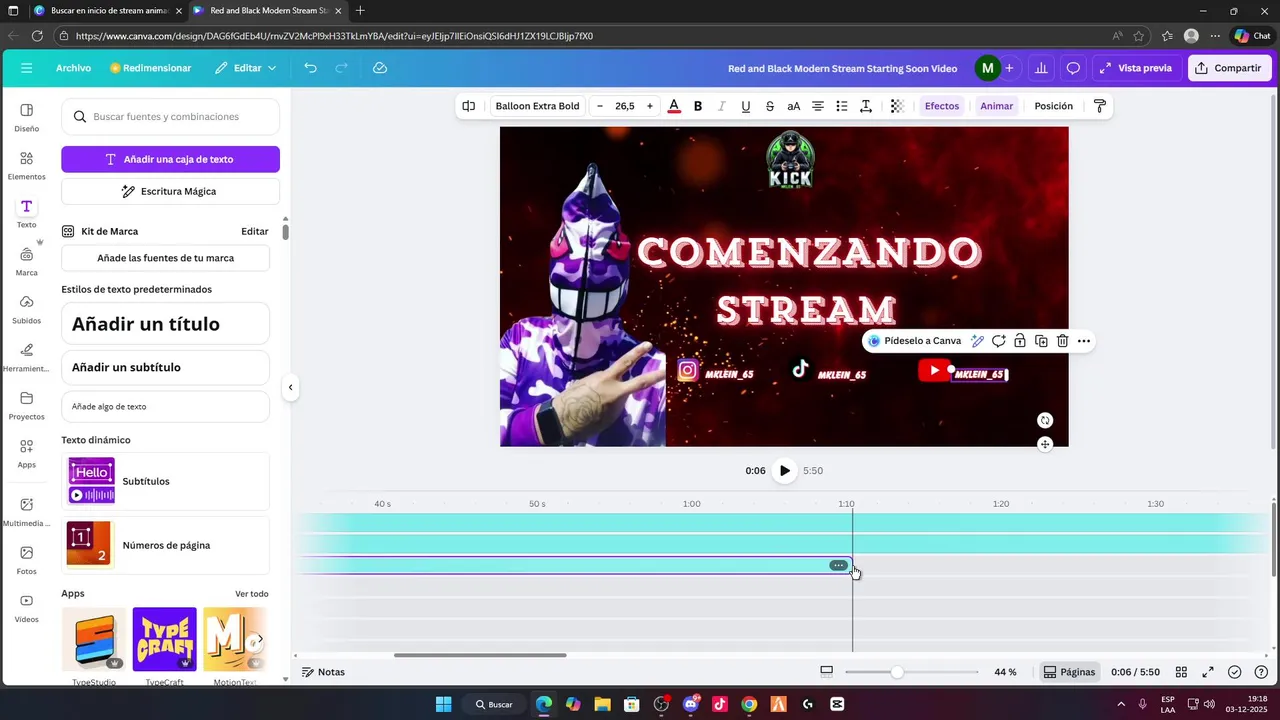Play the video timeline
Viewport: 1280px width, 720px height.
[x=785, y=471]
